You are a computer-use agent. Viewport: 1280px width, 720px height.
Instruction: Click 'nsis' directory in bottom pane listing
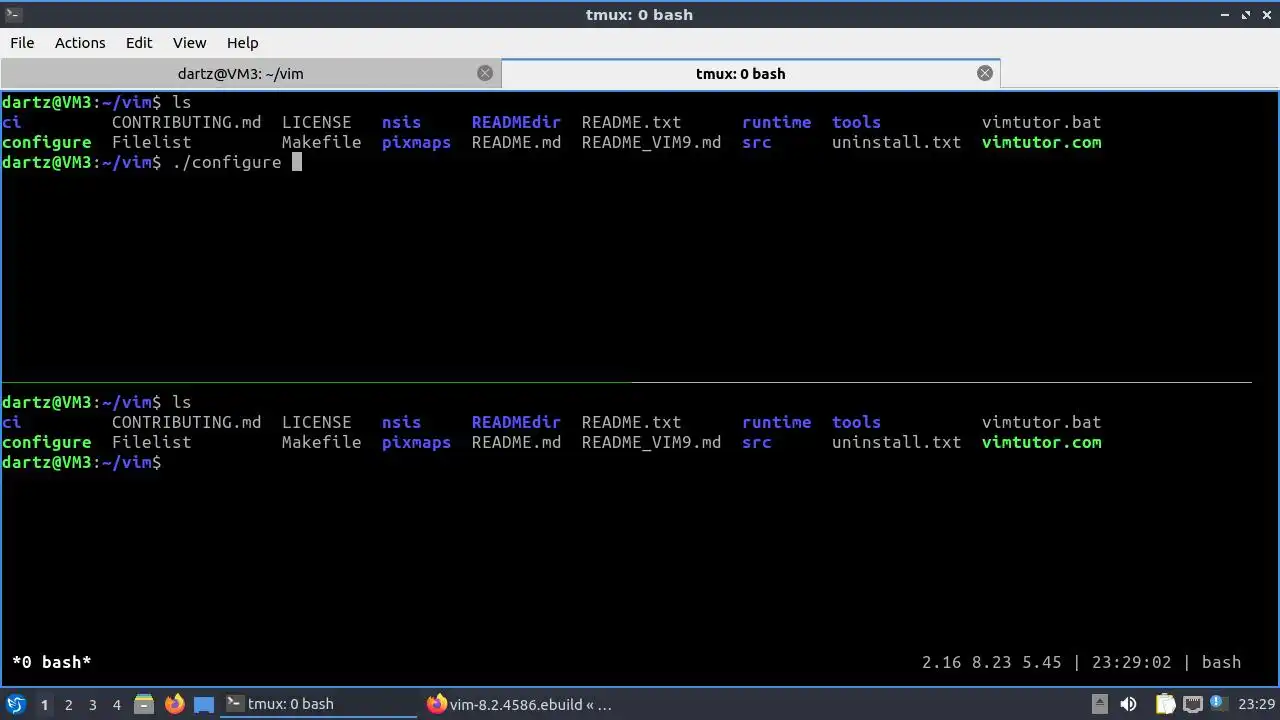click(401, 422)
